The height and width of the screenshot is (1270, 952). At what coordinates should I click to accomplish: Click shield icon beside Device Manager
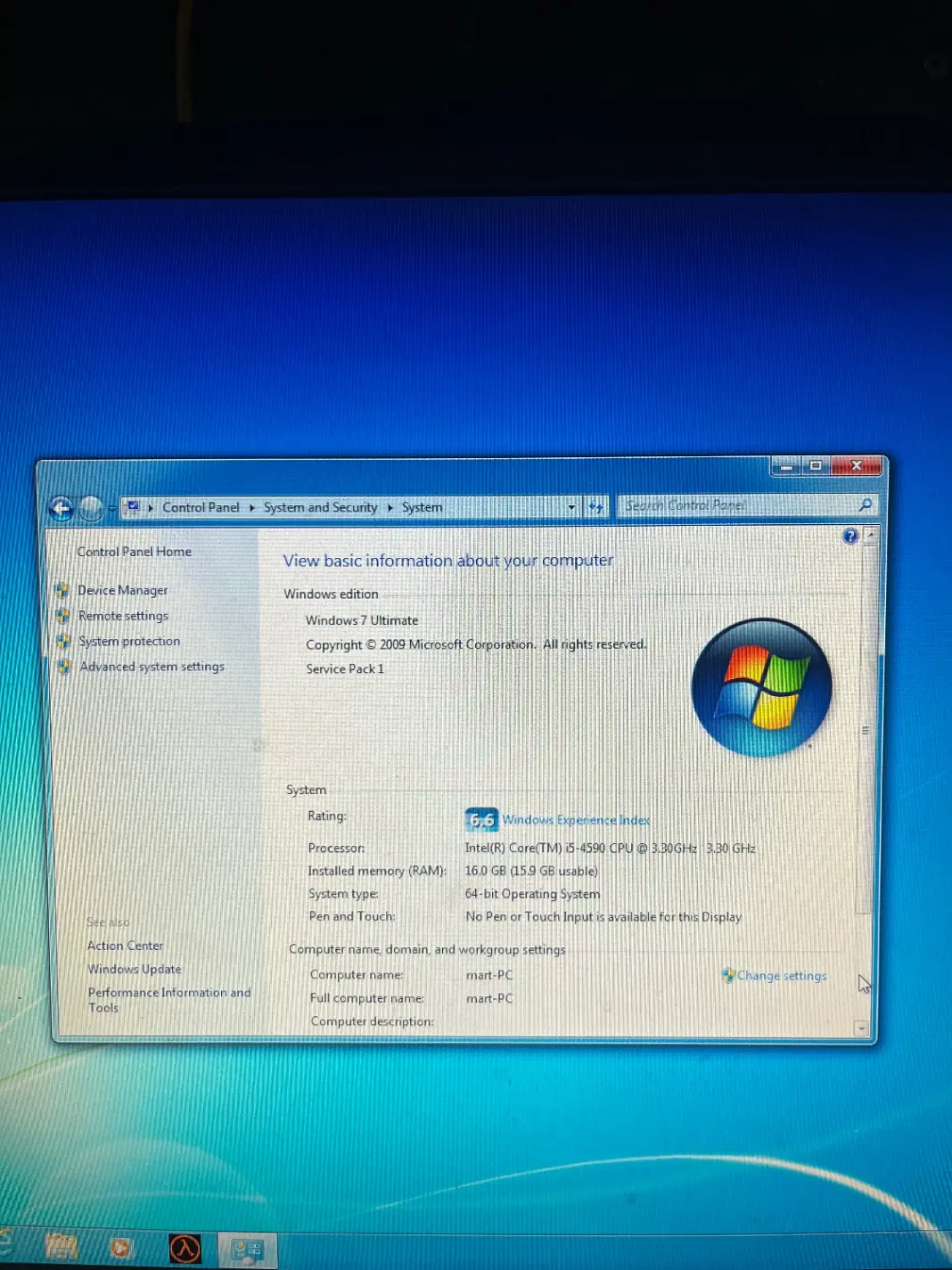[x=62, y=590]
